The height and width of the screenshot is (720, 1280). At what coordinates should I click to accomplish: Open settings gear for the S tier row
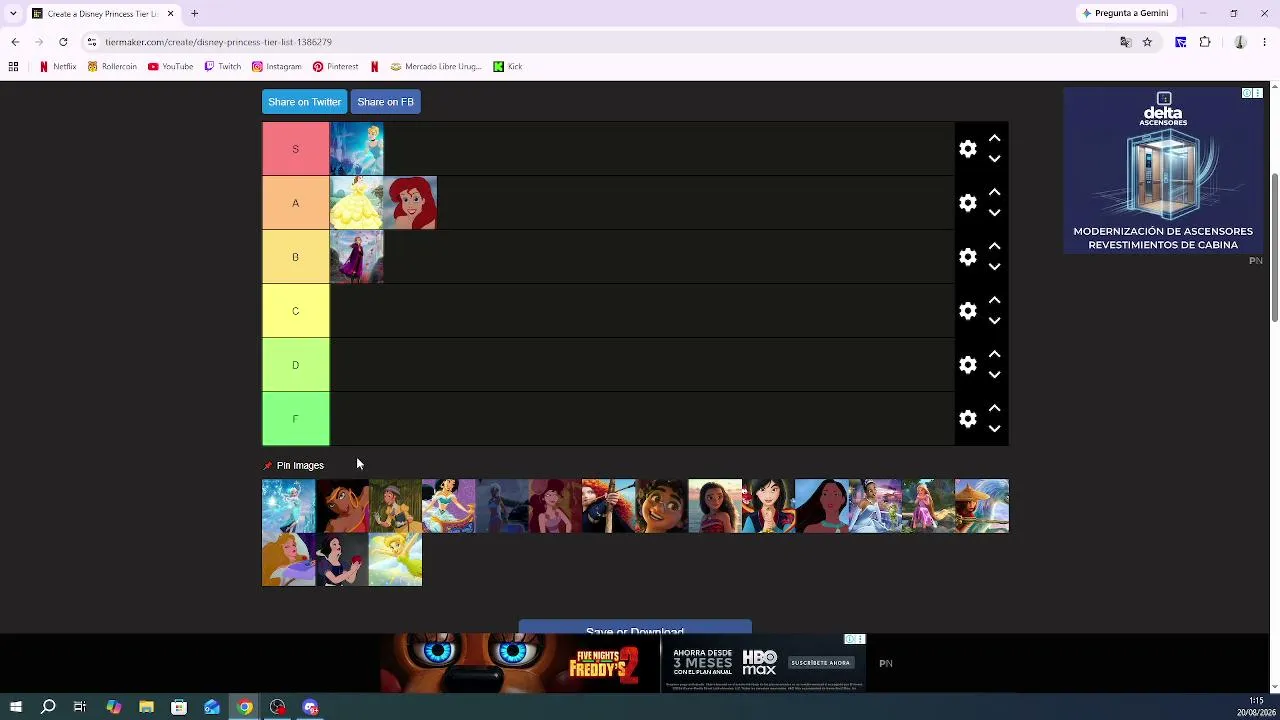click(968, 149)
